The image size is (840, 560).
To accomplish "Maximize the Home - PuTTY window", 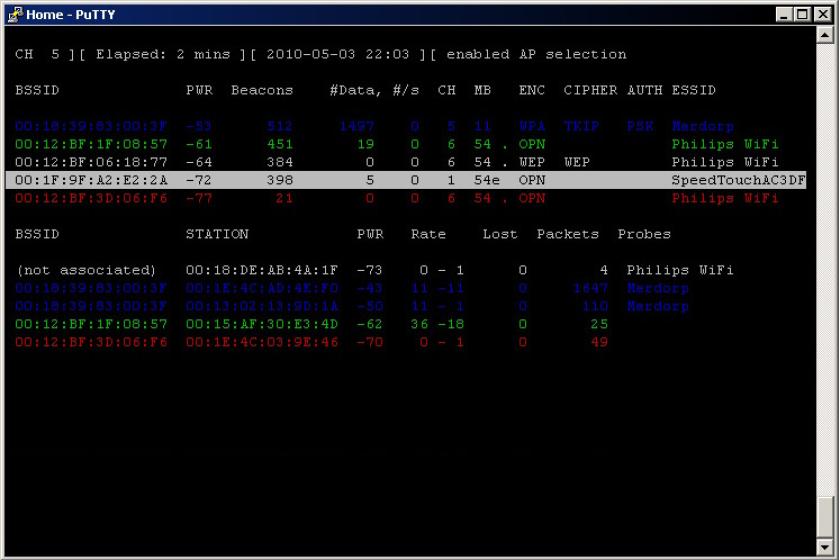I will 802,14.
